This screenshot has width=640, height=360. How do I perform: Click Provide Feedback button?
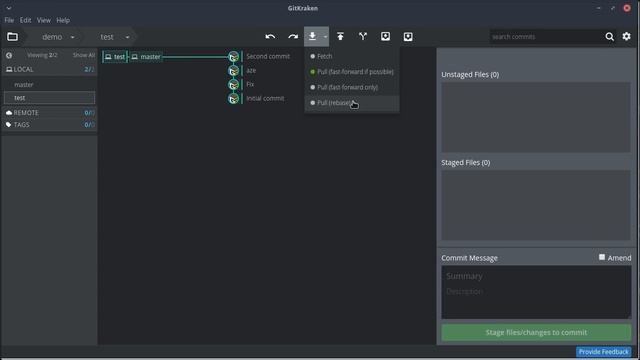(604, 352)
